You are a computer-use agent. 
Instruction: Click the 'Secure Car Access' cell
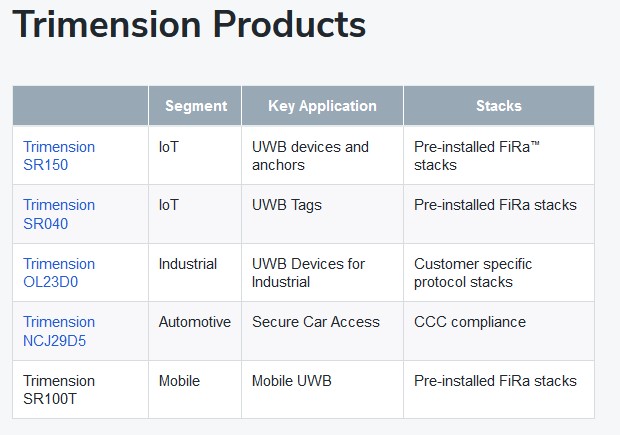316,322
